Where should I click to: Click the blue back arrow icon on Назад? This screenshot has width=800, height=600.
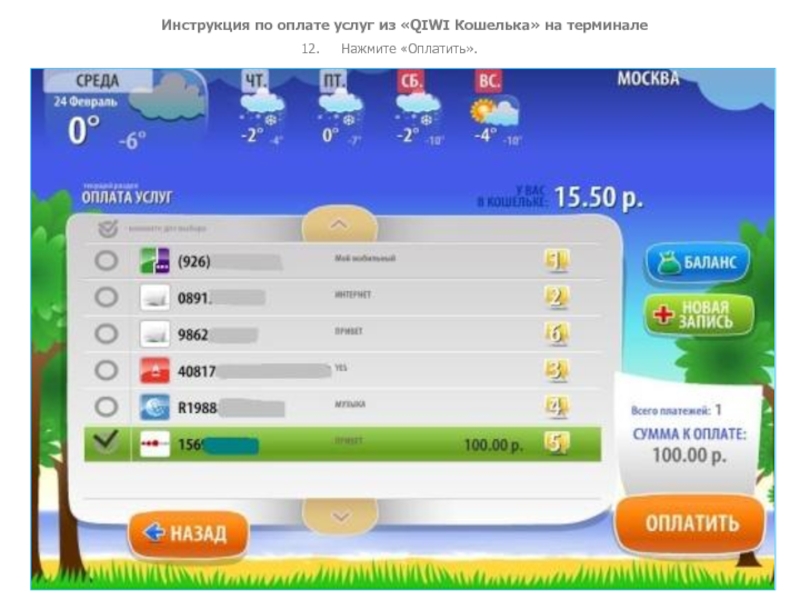click(x=156, y=532)
